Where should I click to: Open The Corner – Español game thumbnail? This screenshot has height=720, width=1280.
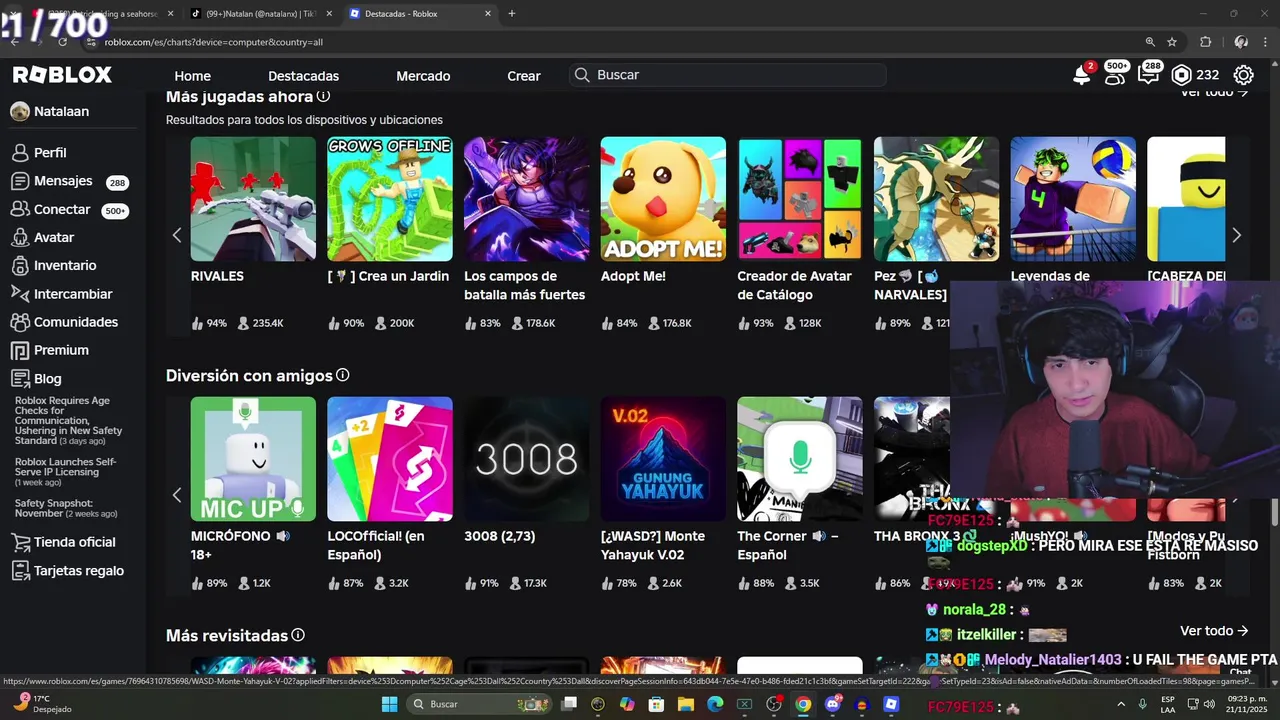[800, 459]
